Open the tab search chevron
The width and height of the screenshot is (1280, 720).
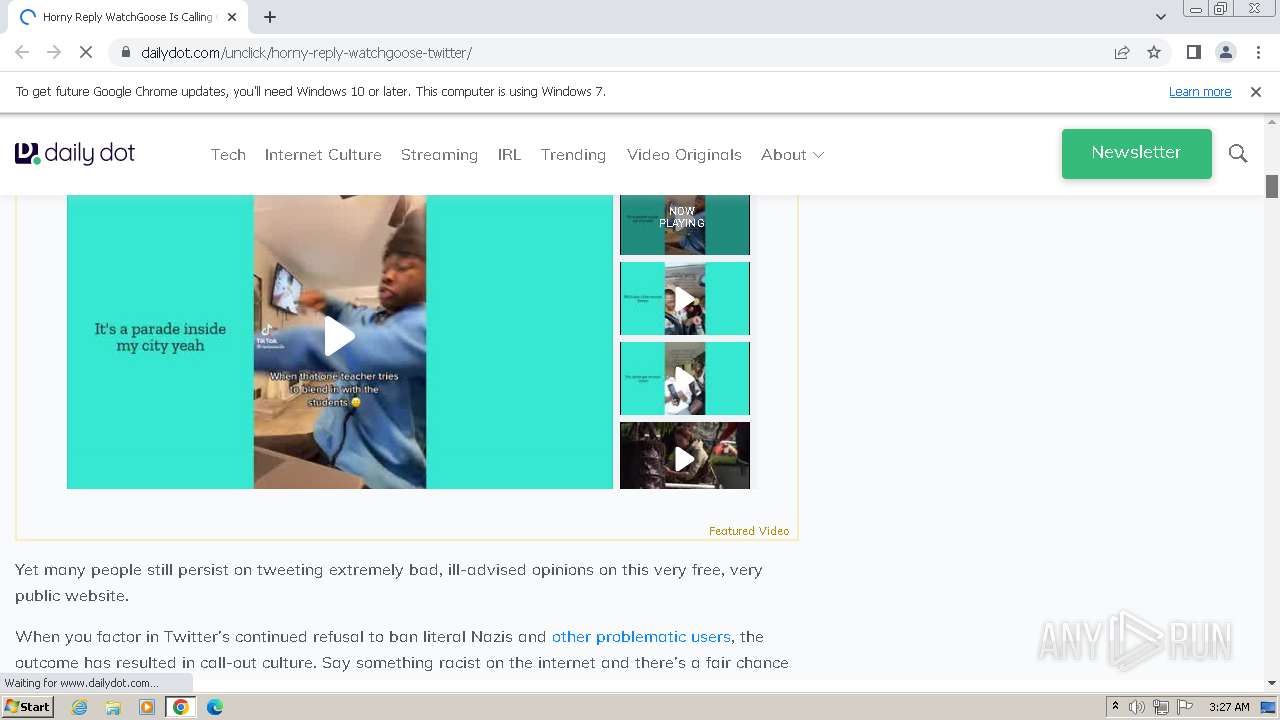click(x=1160, y=17)
